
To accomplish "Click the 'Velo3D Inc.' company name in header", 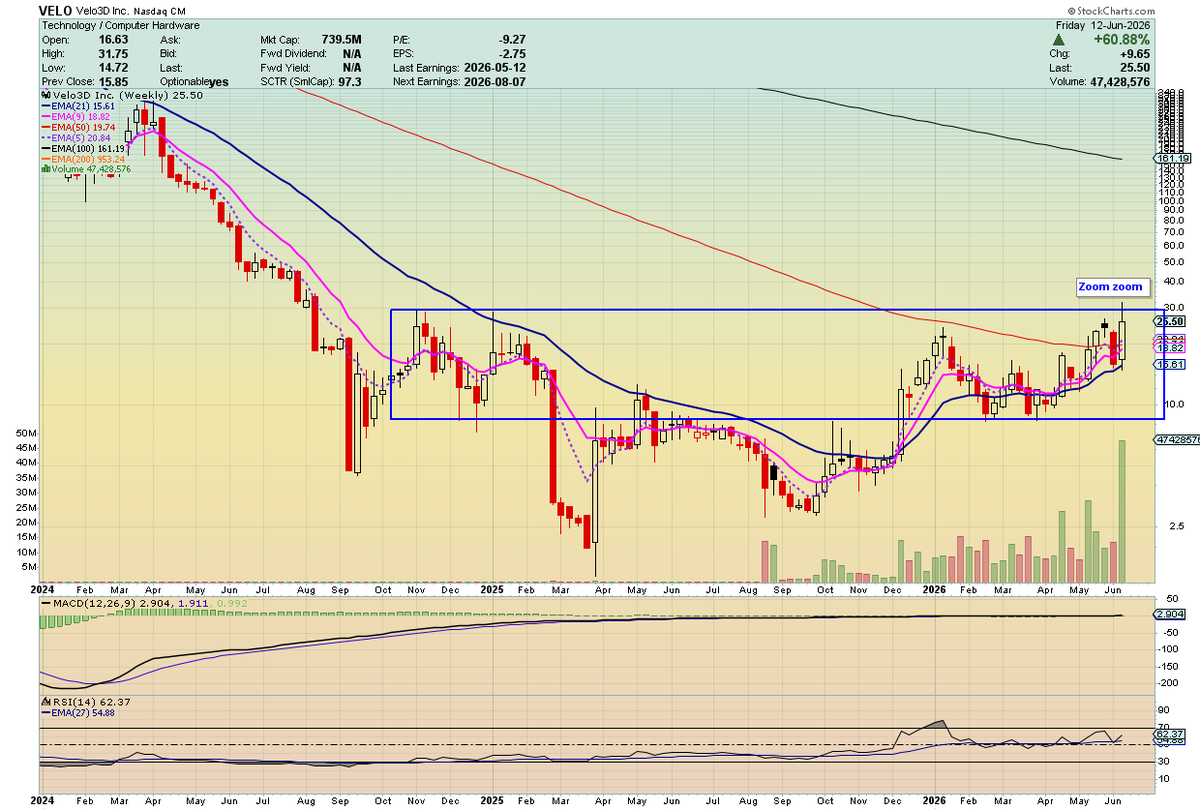I will 103,10.
